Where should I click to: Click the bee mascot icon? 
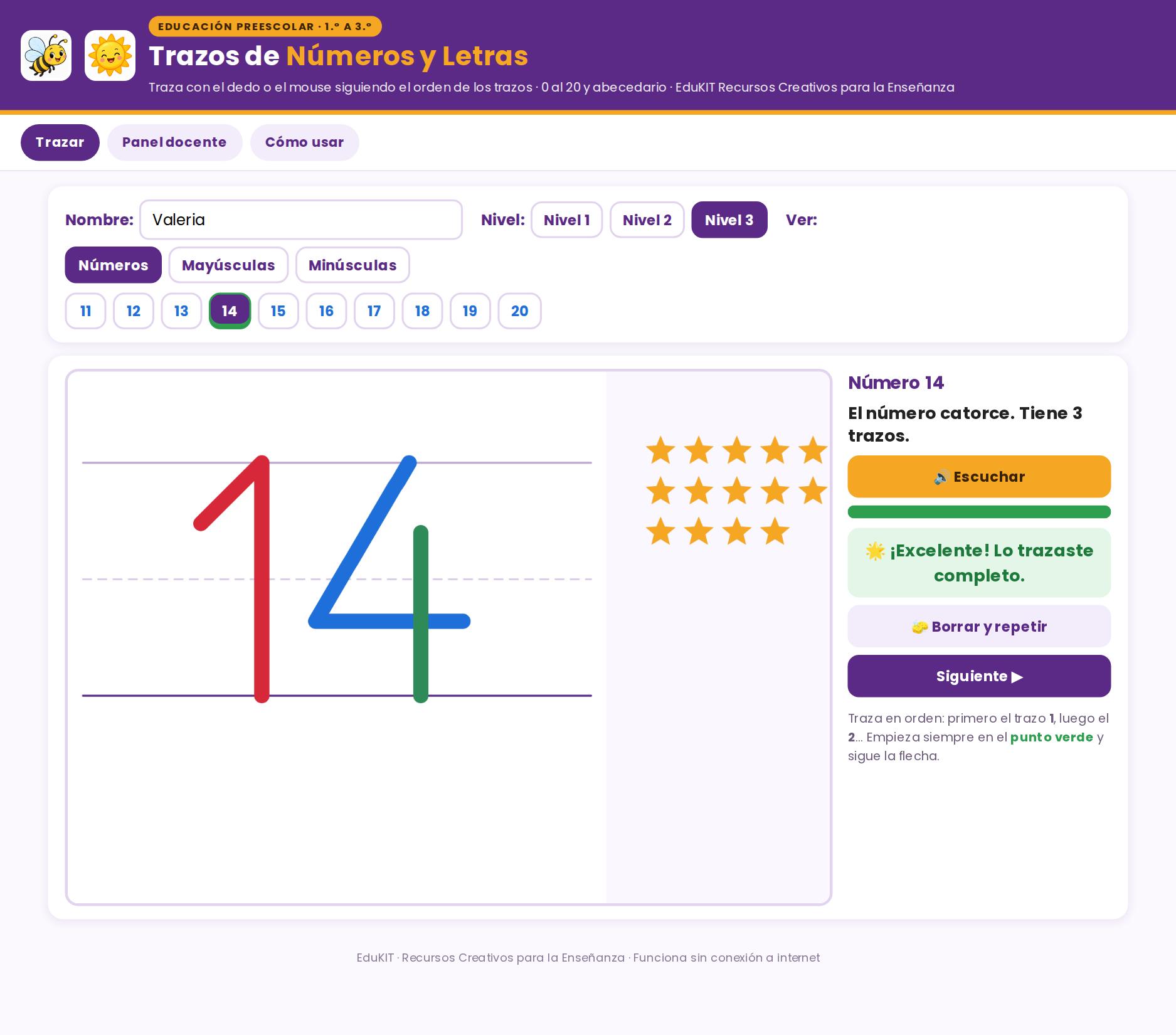point(46,56)
